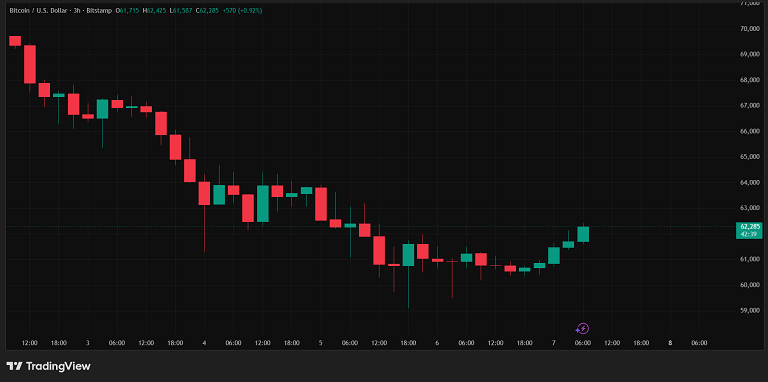768x382 pixels.
Task: Click the 65,000 price axis label
Action: click(x=750, y=157)
